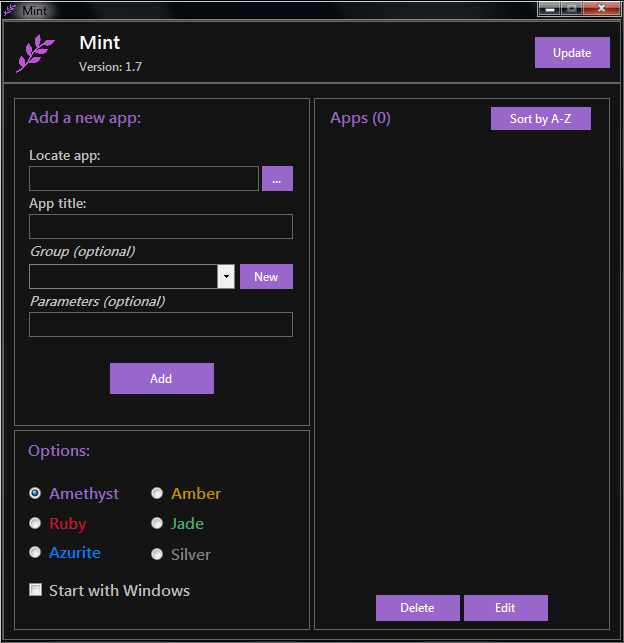This screenshot has height=643, width=624.
Task: Click the Locate app path field
Action: pyautogui.click(x=143, y=178)
